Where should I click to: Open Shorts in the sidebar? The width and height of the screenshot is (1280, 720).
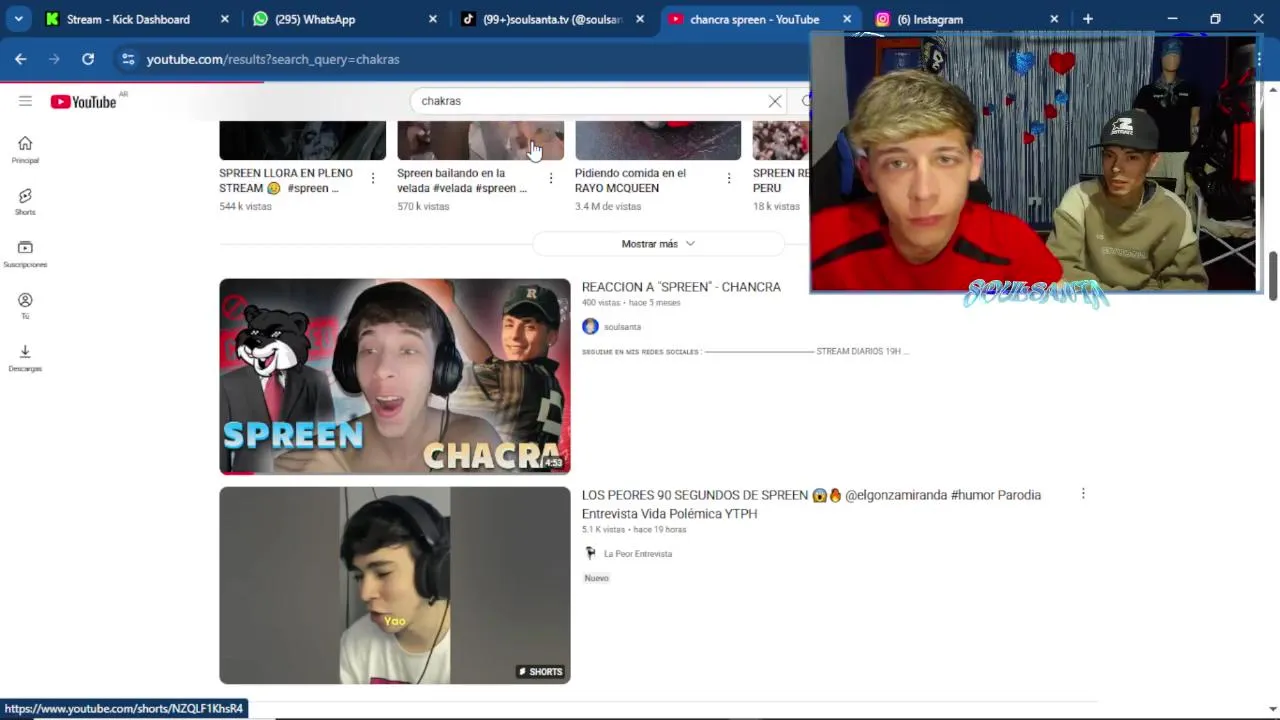pos(25,201)
